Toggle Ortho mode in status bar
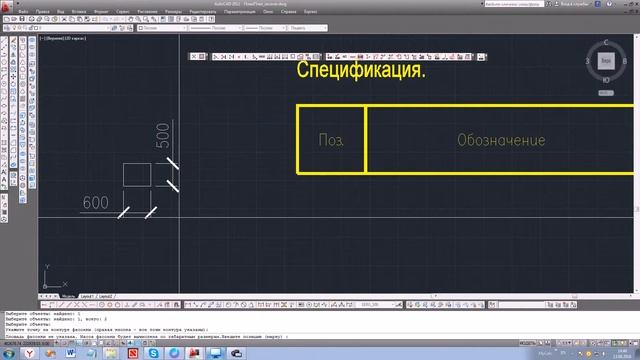This screenshot has width=640, height=360. pyautogui.click(x=80, y=343)
